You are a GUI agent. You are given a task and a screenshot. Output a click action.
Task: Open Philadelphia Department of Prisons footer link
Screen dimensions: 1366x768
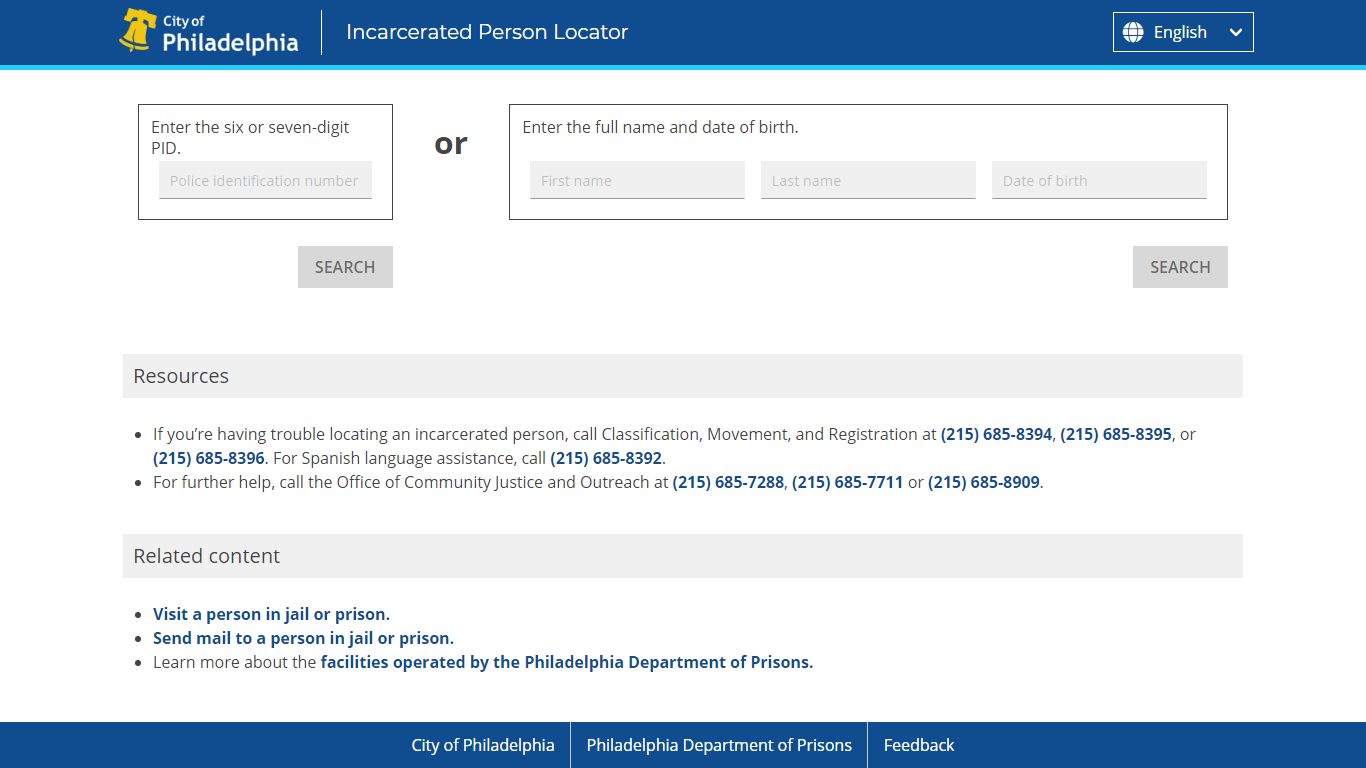coord(719,745)
